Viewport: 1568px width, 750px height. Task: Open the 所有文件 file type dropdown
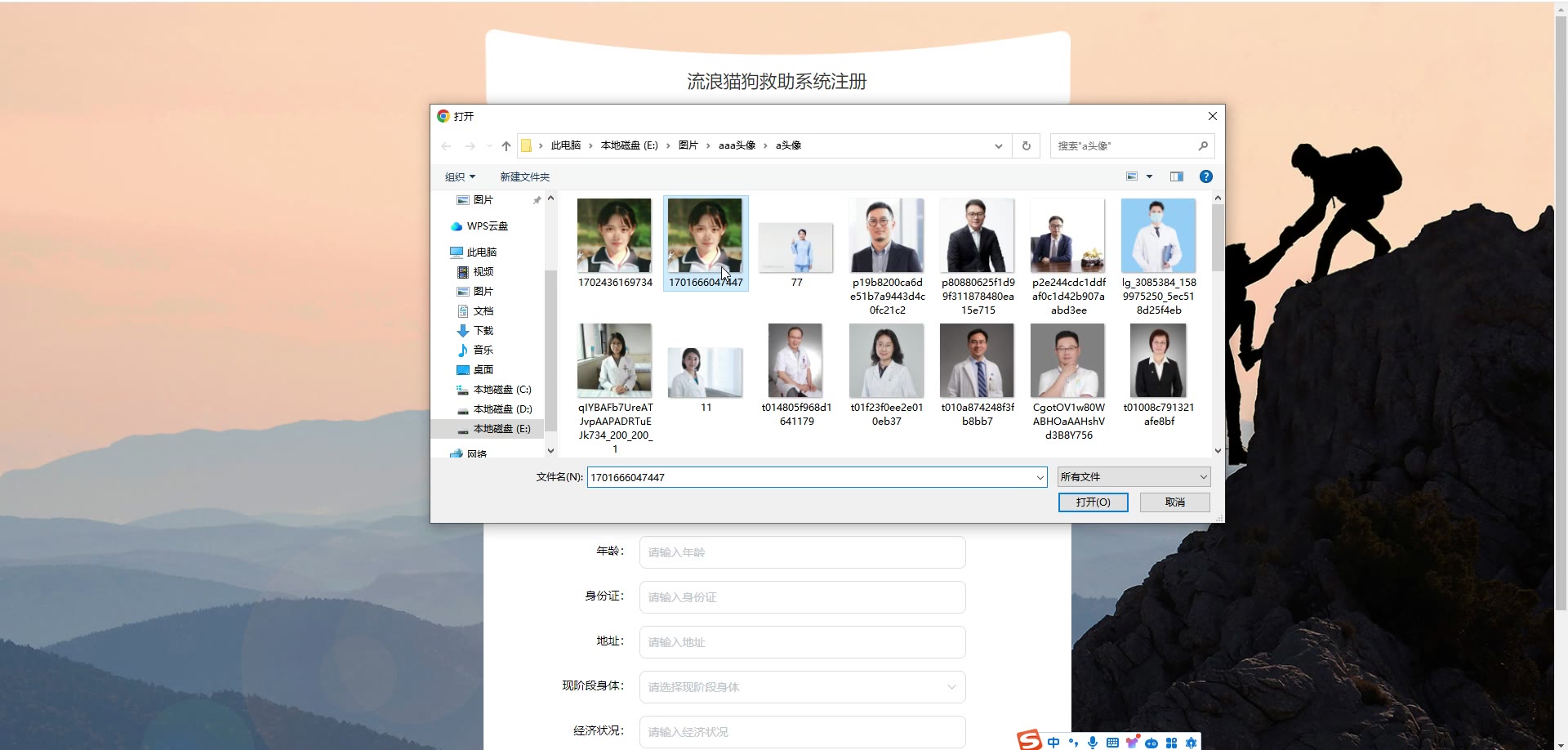tap(1134, 477)
